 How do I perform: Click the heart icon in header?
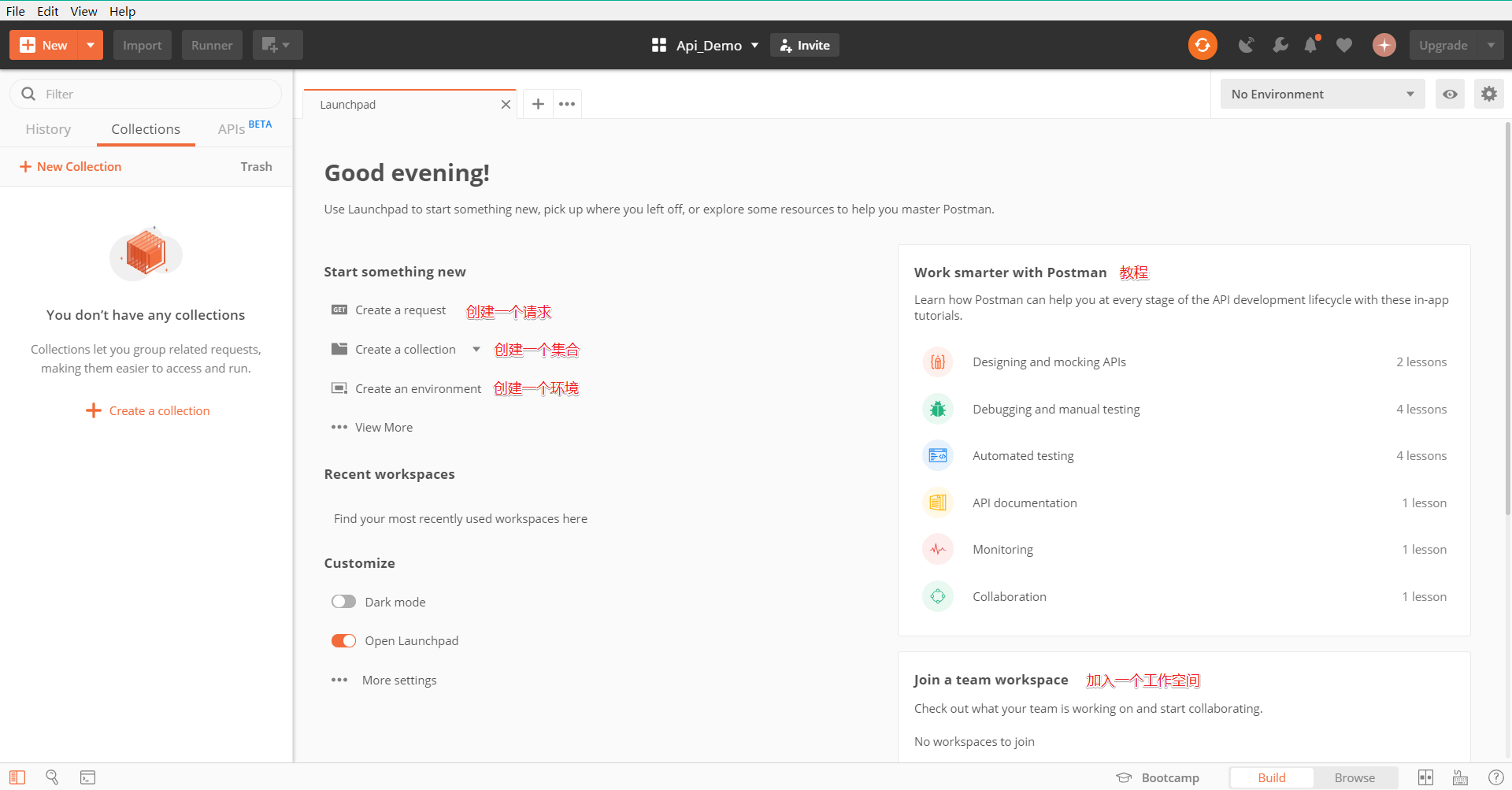1344,45
